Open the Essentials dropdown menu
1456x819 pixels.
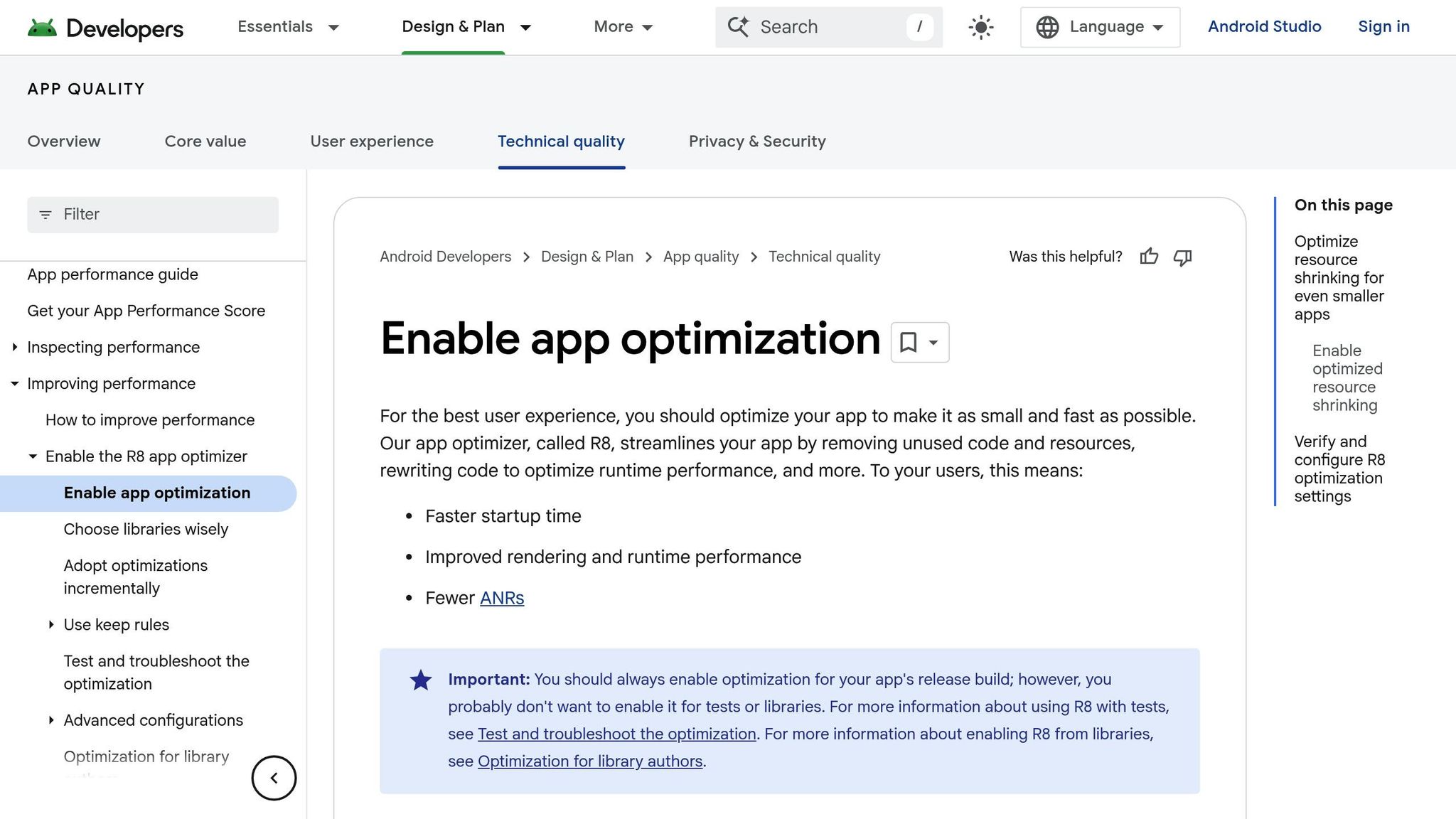click(288, 27)
